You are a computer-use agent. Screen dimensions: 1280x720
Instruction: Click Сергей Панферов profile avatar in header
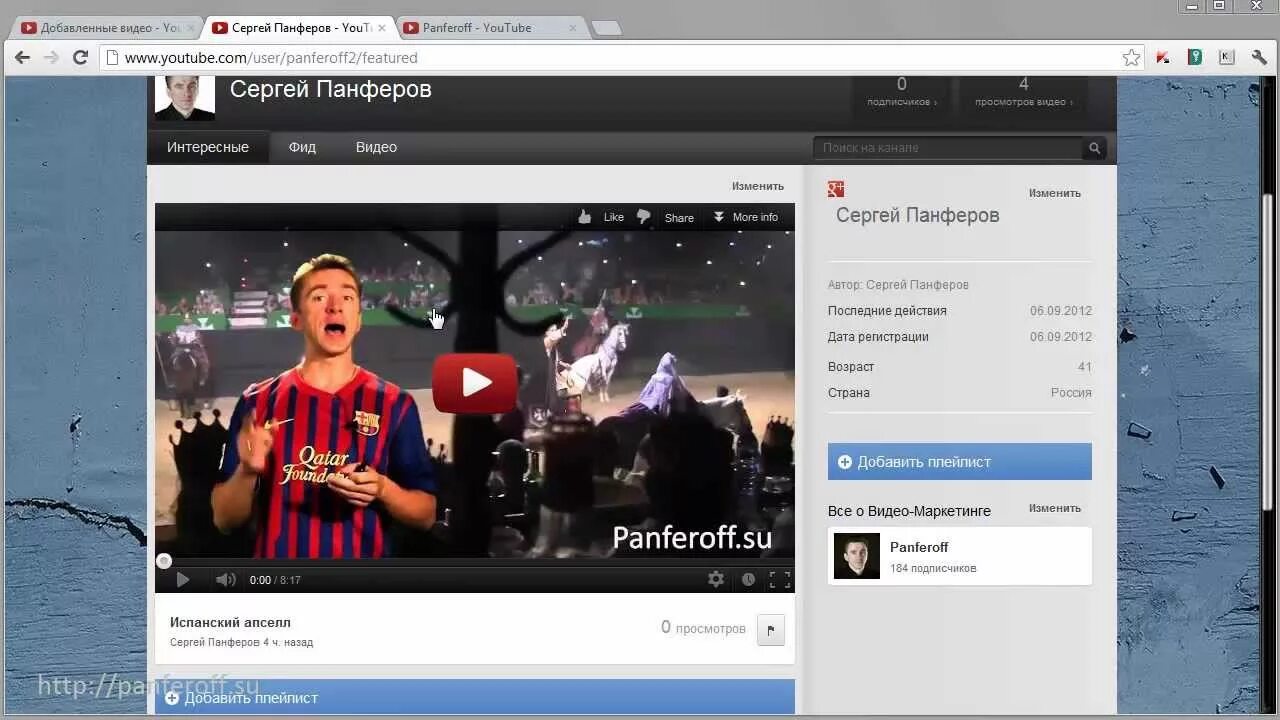pos(185,98)
